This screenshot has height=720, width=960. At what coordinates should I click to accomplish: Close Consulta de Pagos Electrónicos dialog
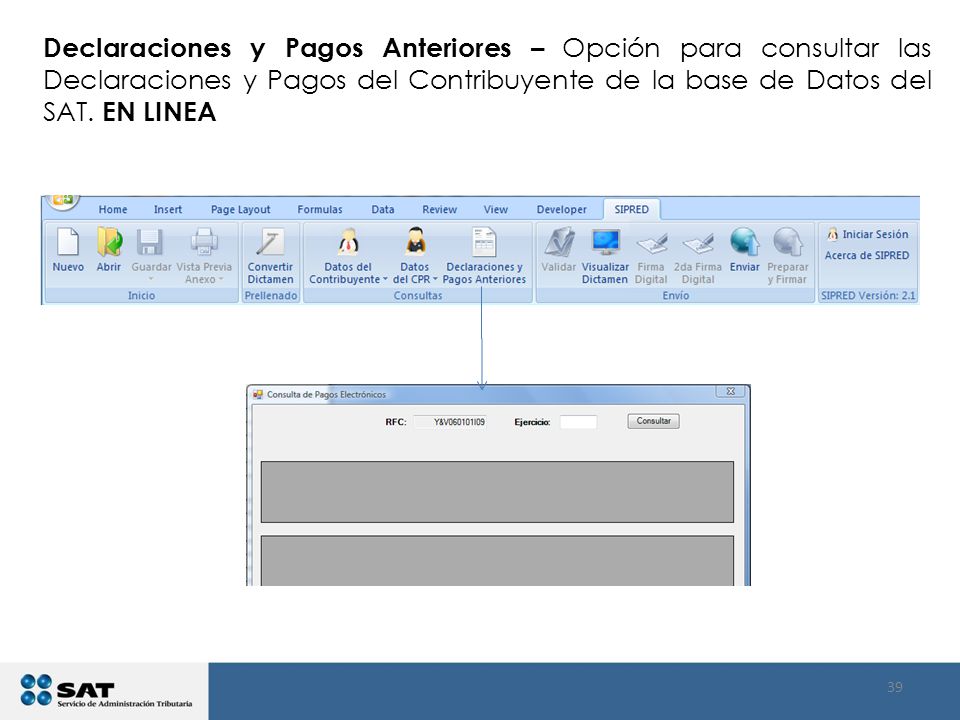tap(730, 391)
